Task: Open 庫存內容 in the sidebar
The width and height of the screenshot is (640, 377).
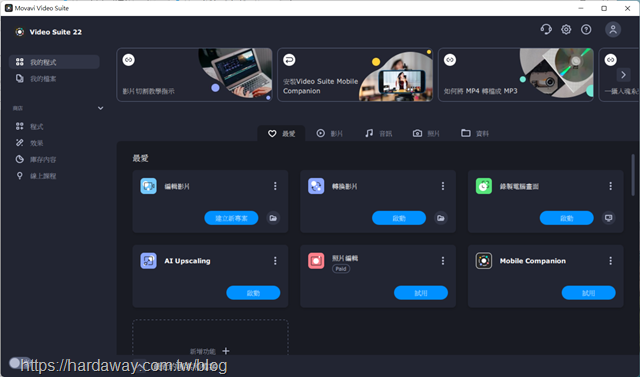Action: 36,159
